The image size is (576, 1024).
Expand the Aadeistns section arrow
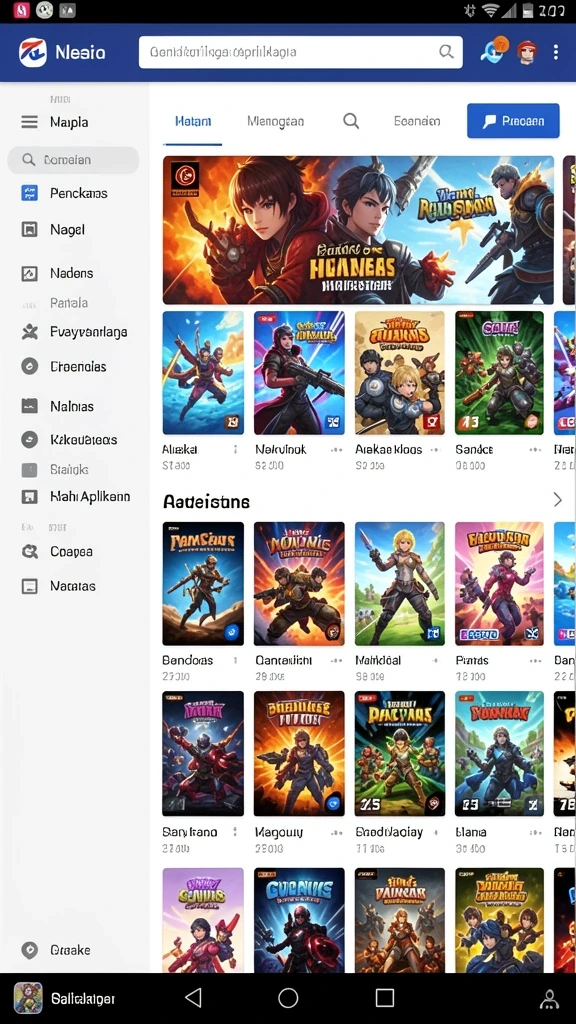pyautogui.click(x=557, y=500)
